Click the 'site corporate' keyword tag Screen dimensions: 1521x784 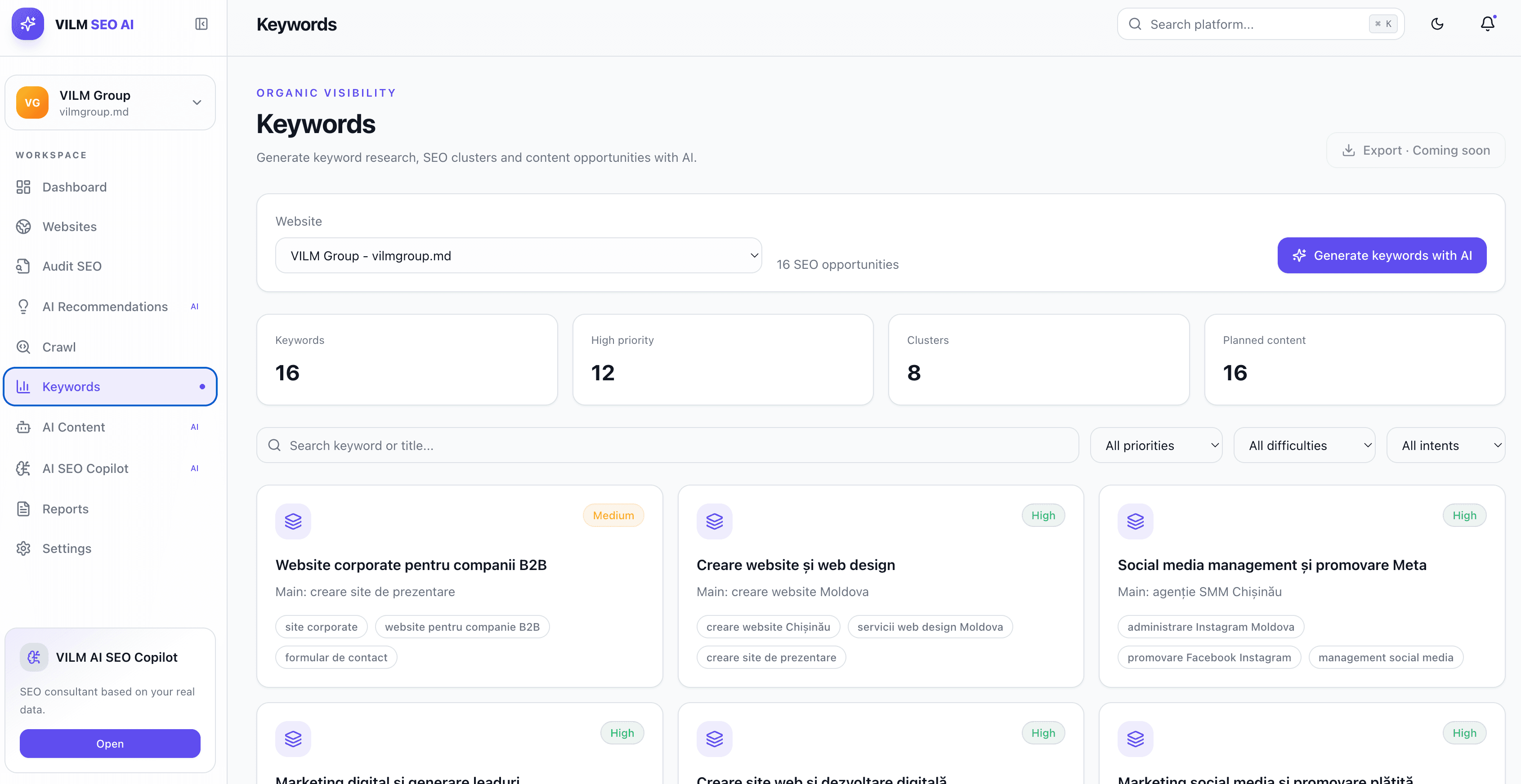click(x=321, y=626)
